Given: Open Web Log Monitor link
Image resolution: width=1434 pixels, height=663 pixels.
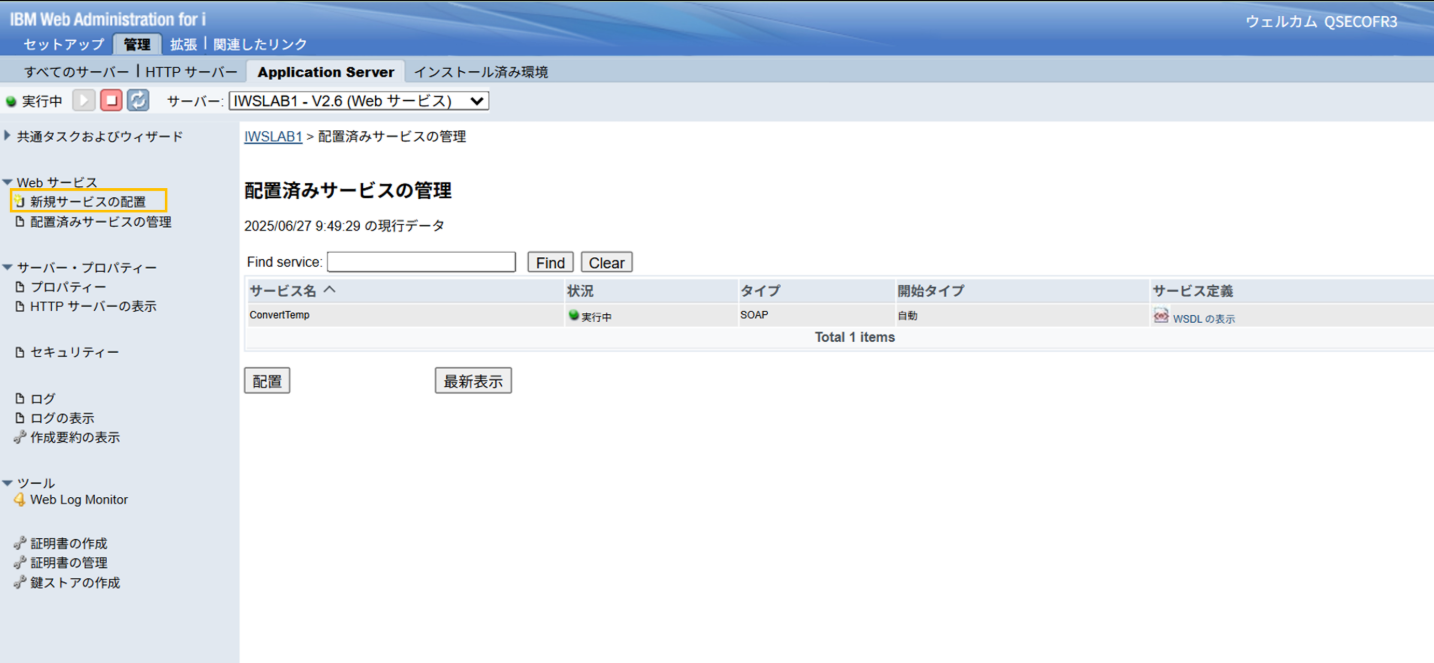Looking at the screenshot, I should [x=79, y=500].
